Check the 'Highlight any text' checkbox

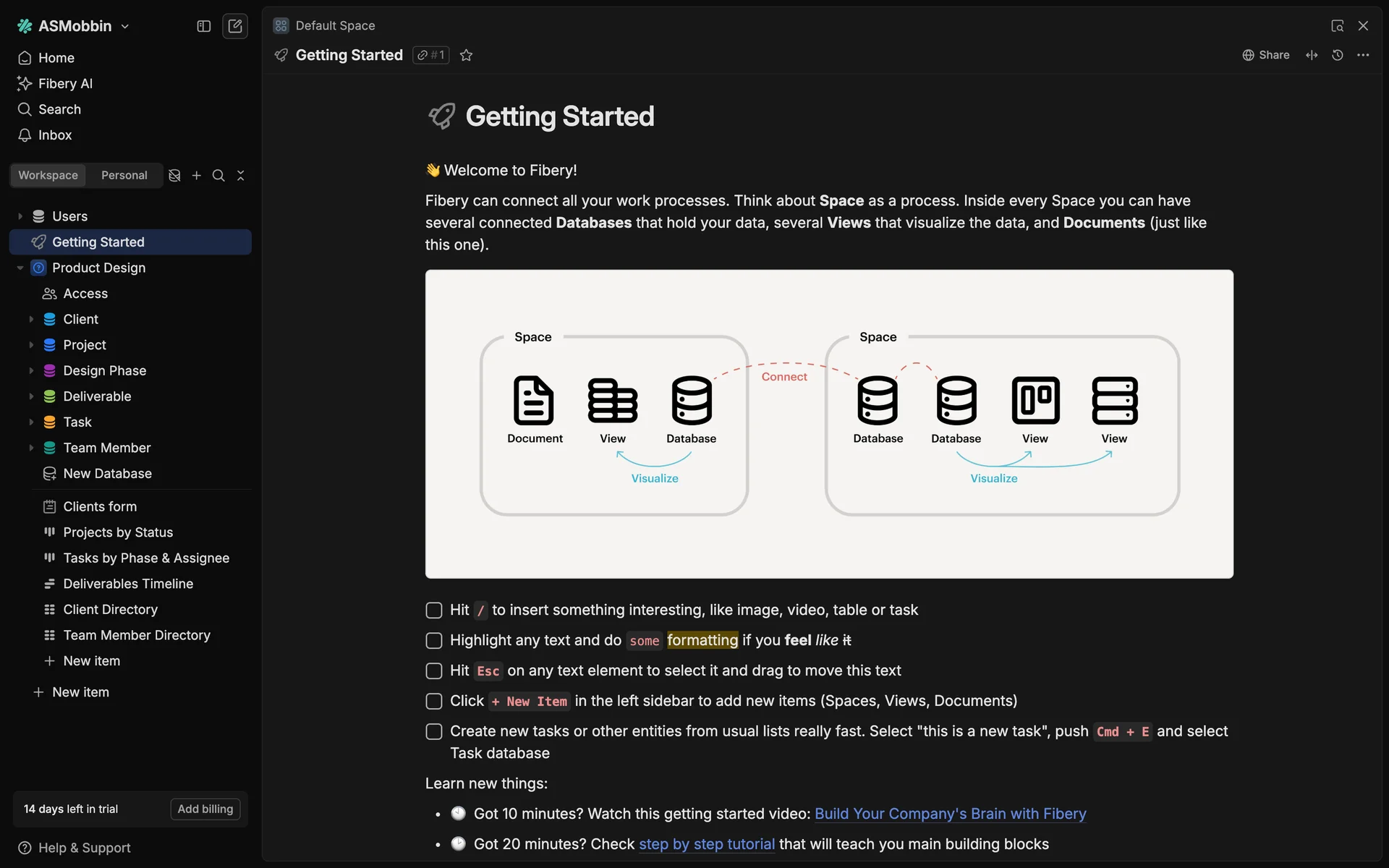(434, 641)
